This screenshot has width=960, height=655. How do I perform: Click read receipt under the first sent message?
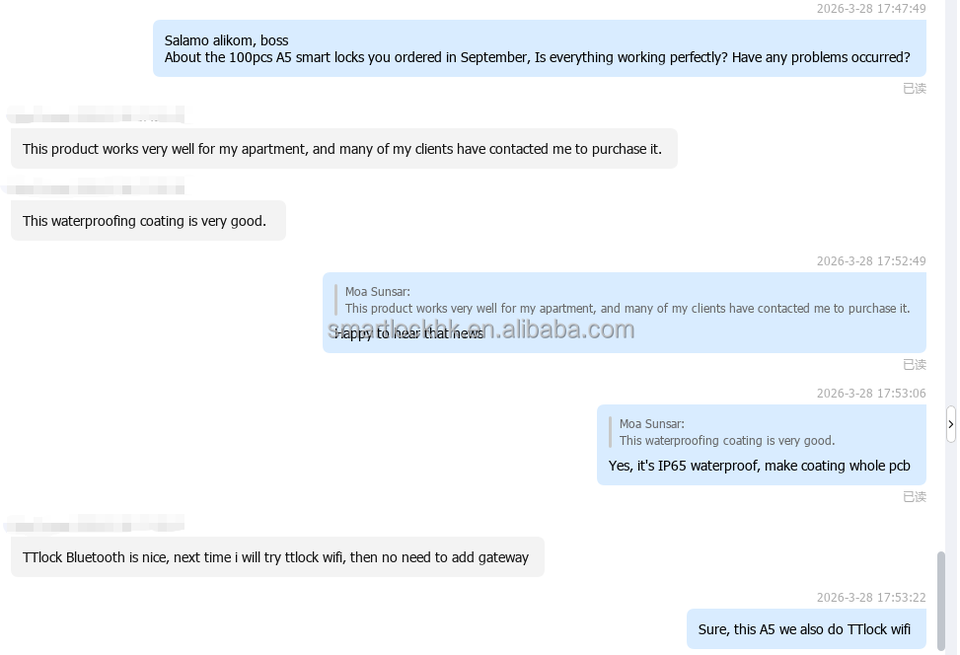pos(915,89)
